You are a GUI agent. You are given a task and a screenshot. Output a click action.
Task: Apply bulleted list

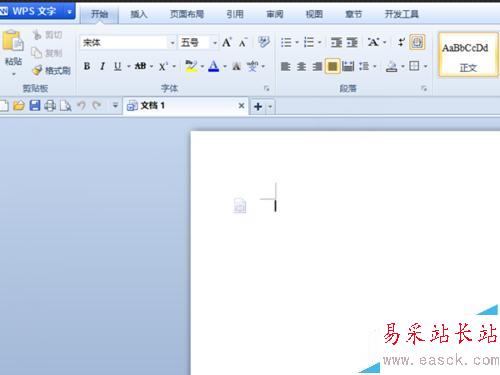[286, 42]
